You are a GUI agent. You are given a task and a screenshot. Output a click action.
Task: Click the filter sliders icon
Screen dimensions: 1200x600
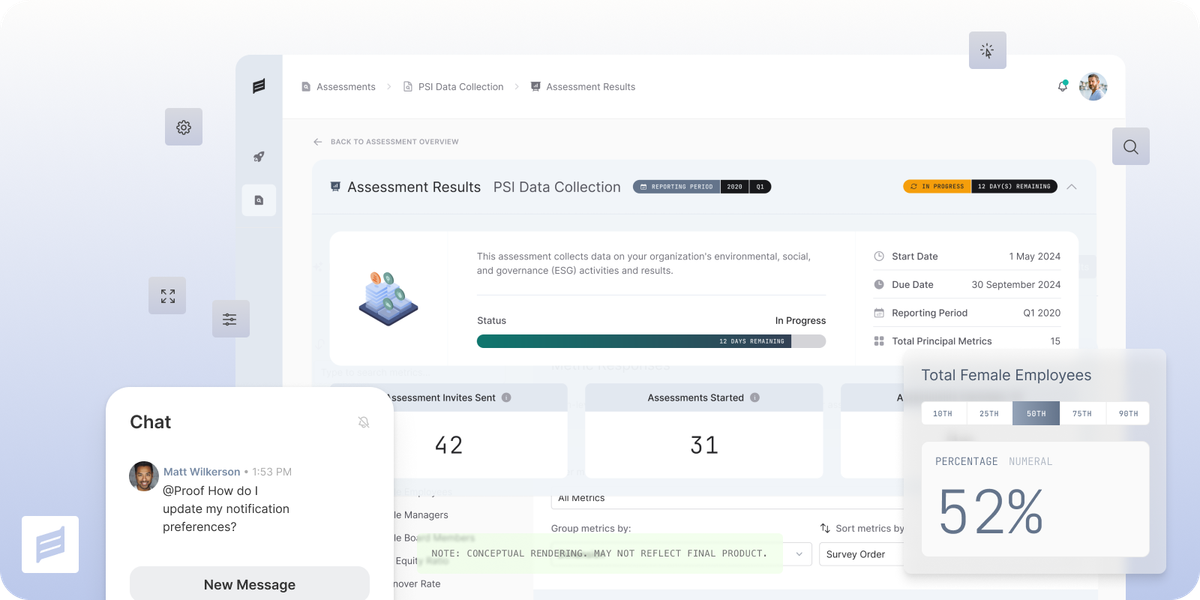(230, 318)
